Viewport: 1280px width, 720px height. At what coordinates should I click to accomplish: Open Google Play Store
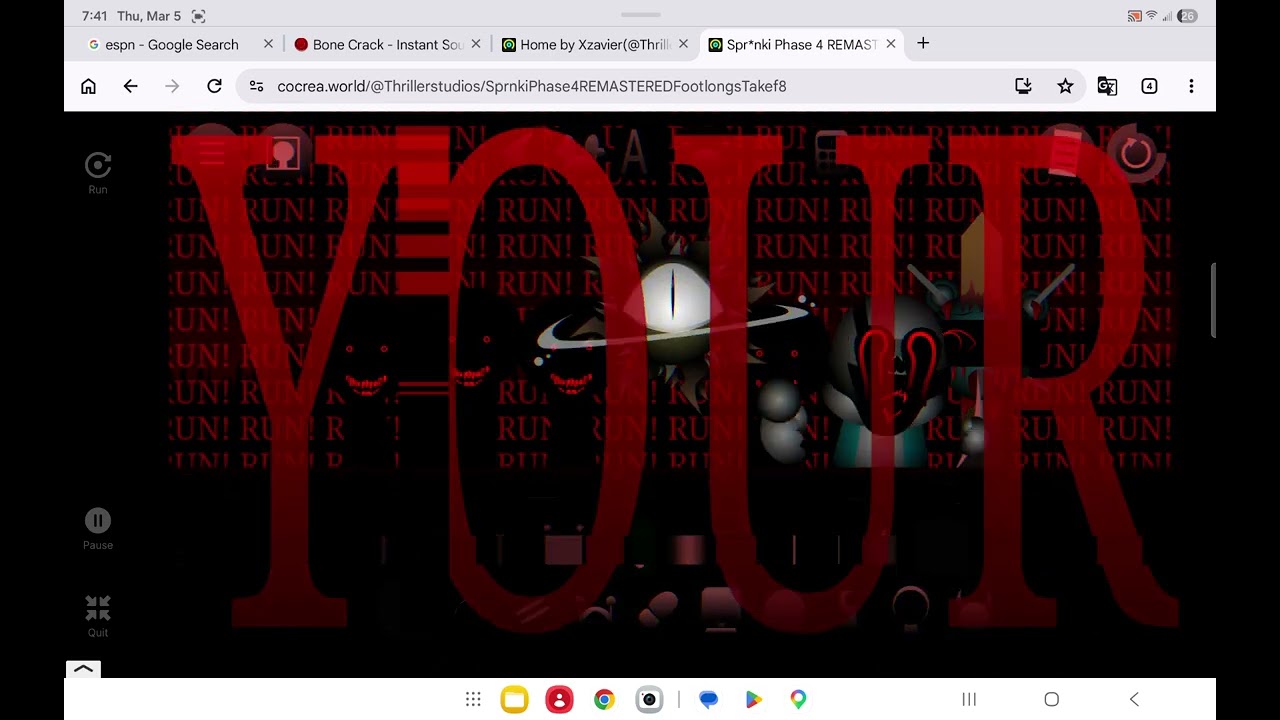753,699
